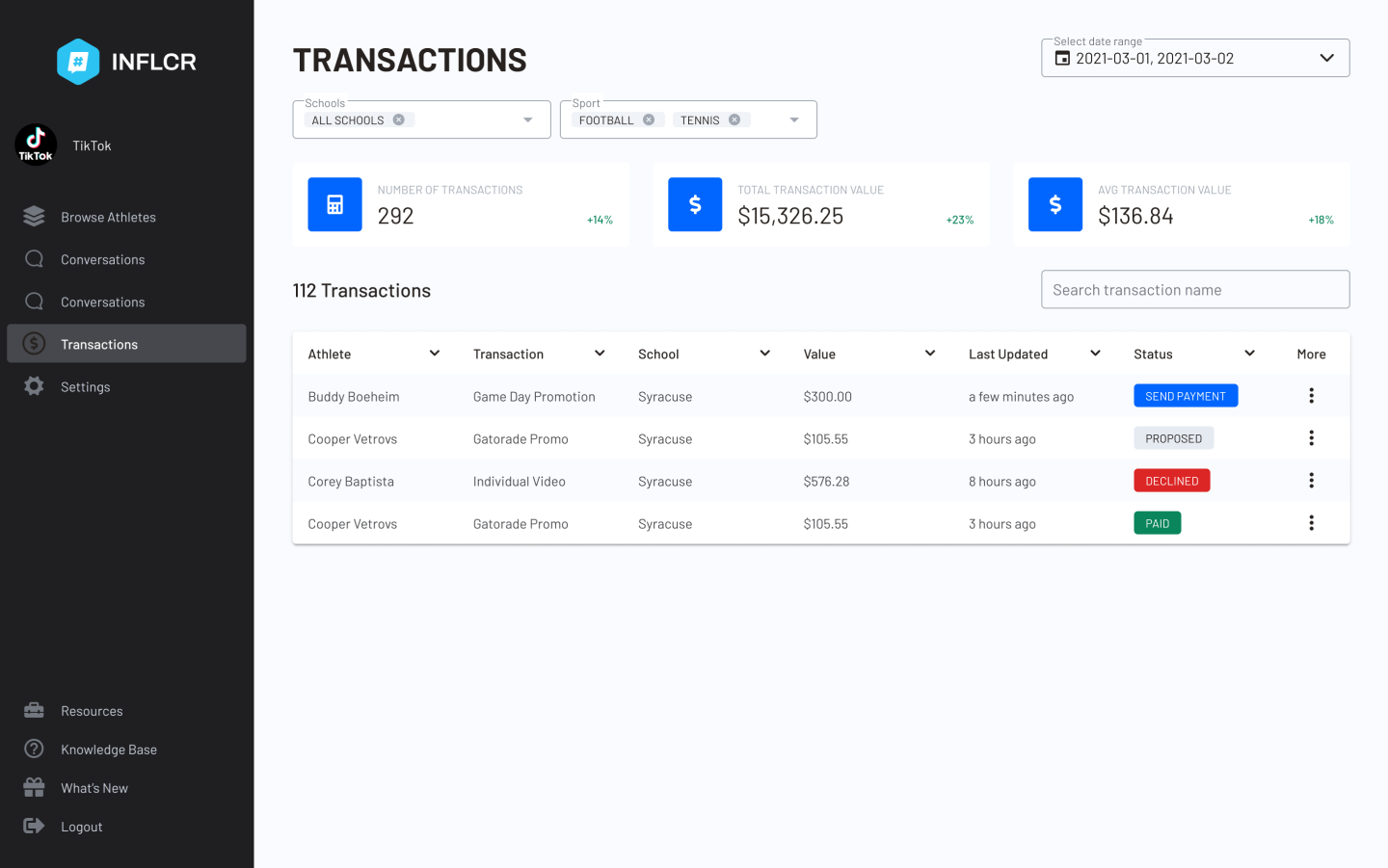
Task: Click the SEND PAYMENT button
Action: pyautogui.click(x=1186, y=396)
